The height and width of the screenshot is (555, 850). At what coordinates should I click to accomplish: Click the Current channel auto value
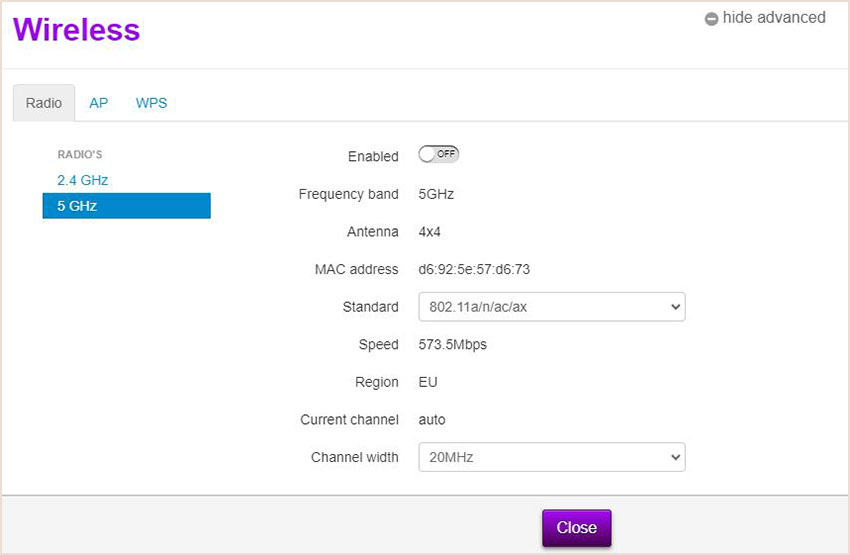[432, 420]
